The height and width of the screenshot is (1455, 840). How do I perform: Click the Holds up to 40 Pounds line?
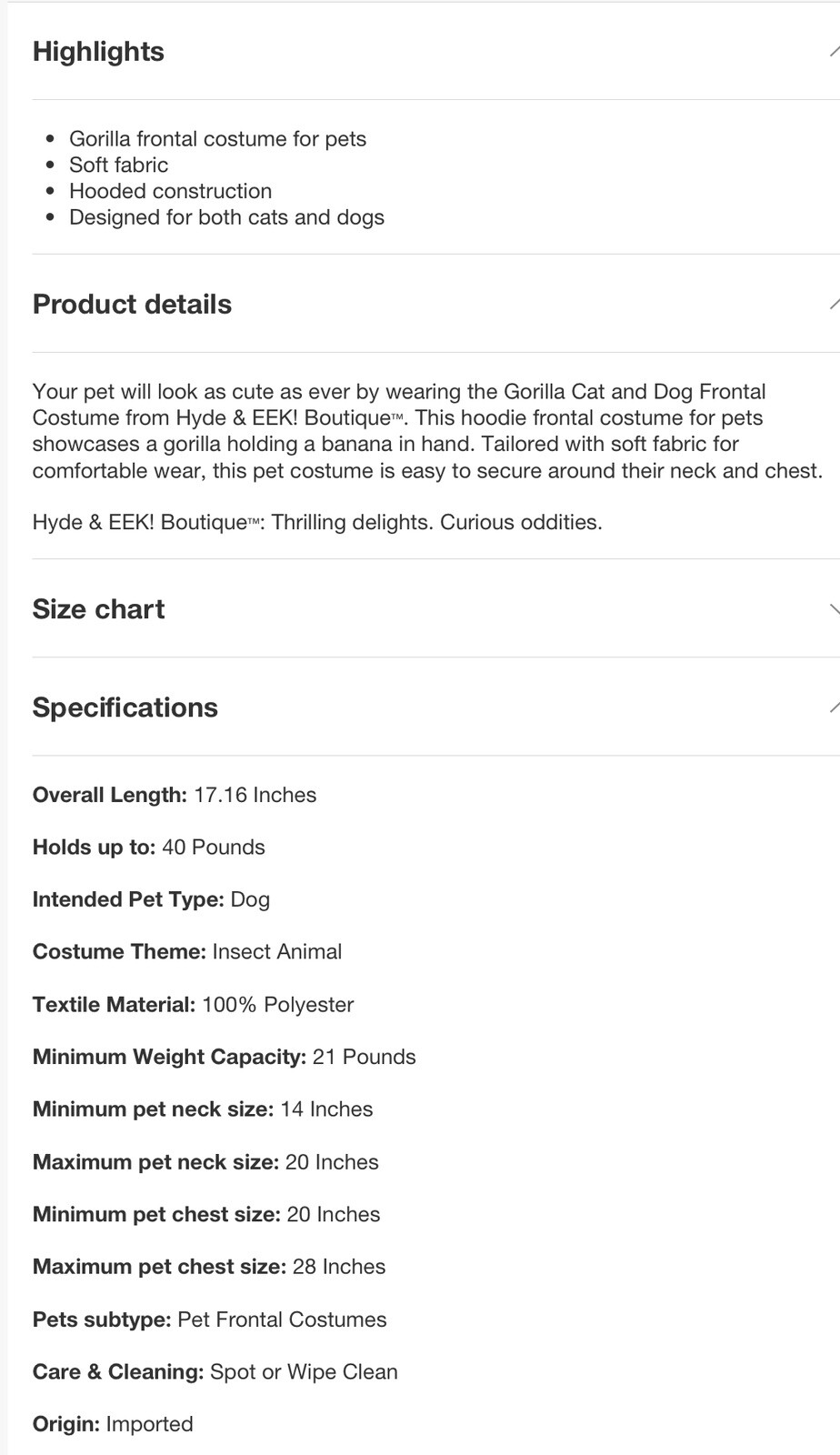click(x=149, y=848)
